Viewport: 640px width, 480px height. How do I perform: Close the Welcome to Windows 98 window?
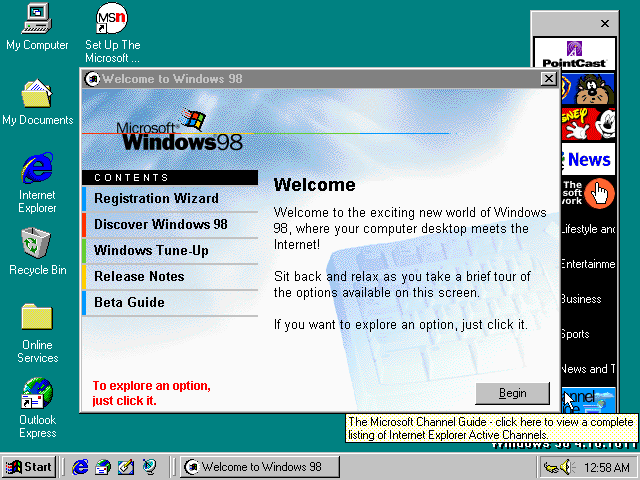[549, 78]
